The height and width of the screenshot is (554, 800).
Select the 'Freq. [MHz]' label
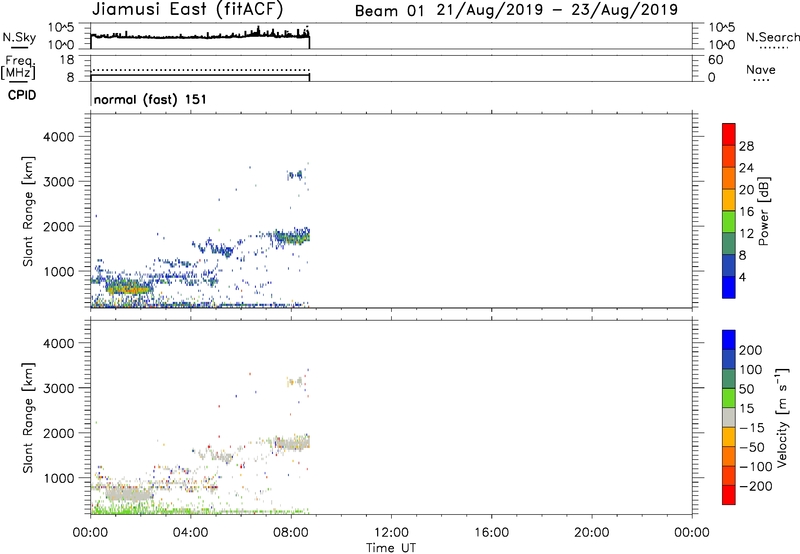click(19, 67)
